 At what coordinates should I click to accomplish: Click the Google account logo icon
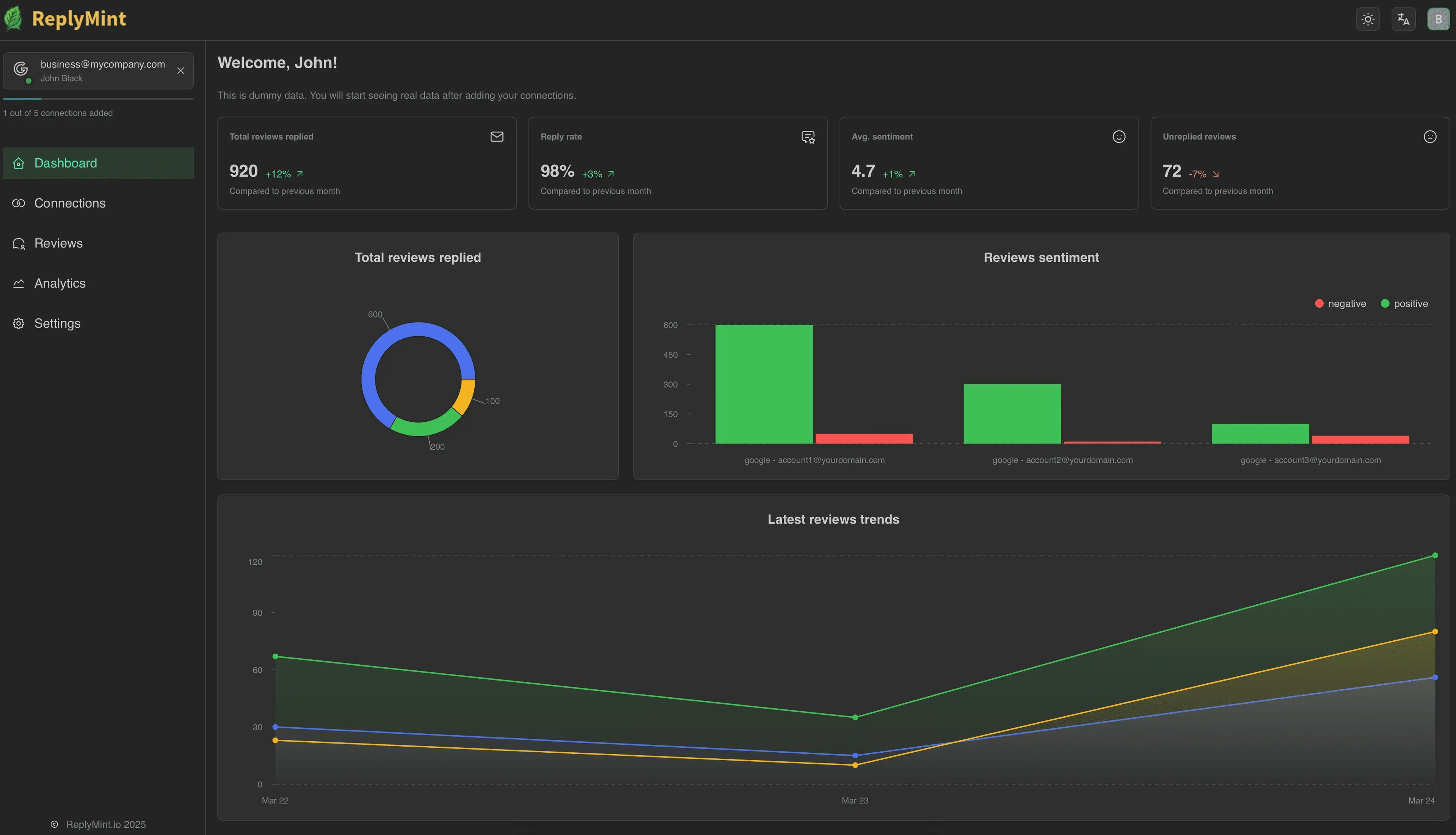pyautogui.click(x=21, y=69)
